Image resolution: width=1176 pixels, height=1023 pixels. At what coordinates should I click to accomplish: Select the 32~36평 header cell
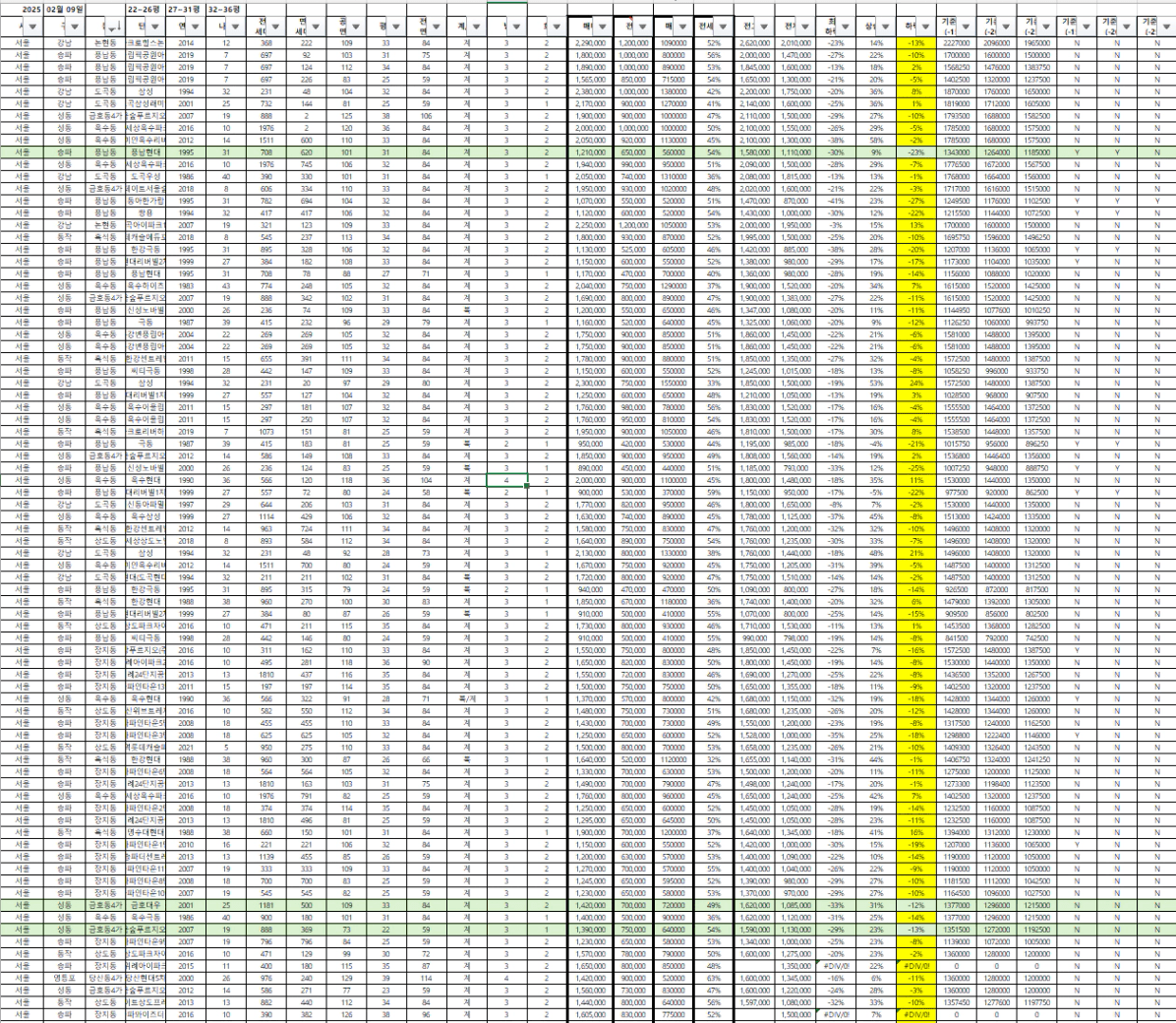pyautogui.click(x=225, y=9)
